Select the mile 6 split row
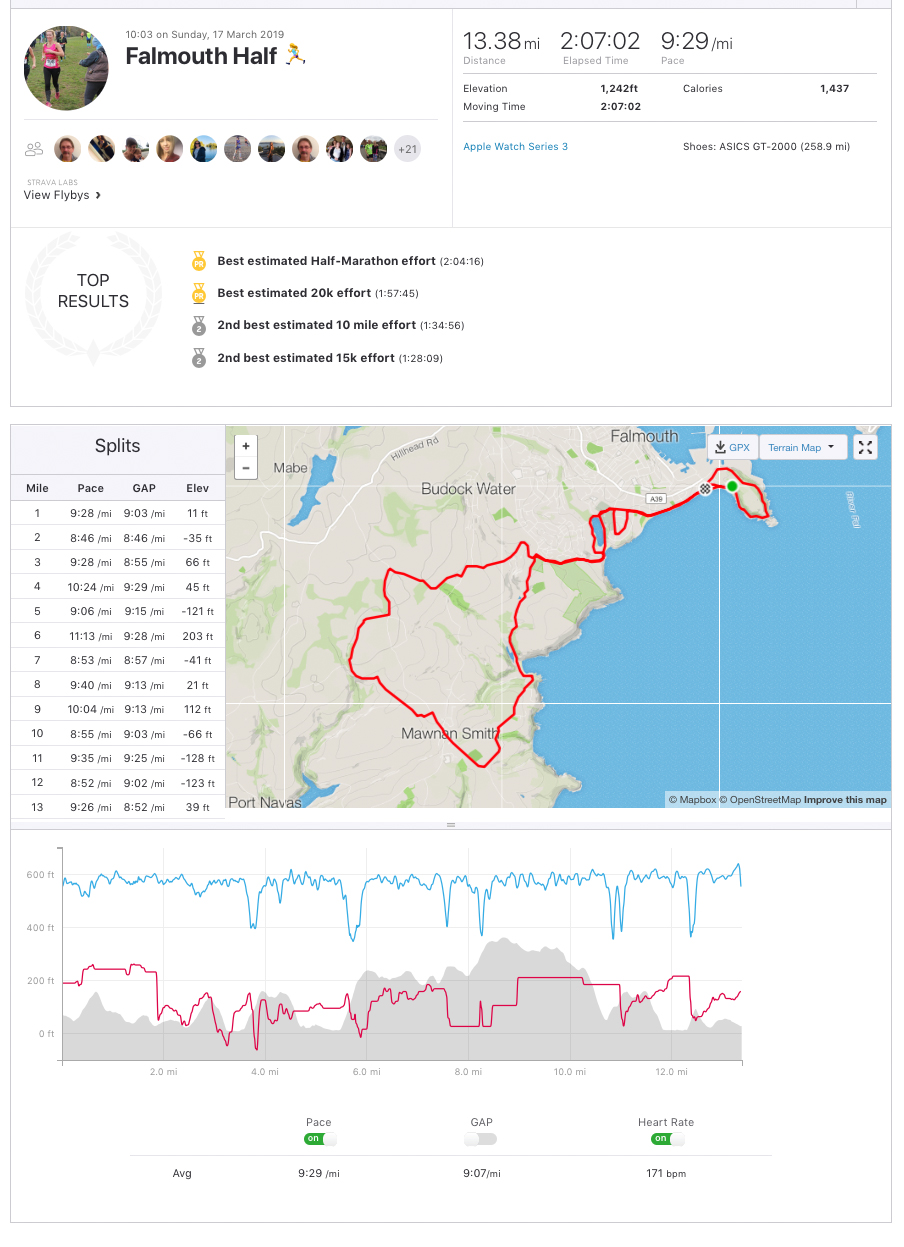 tap(118, 636)
